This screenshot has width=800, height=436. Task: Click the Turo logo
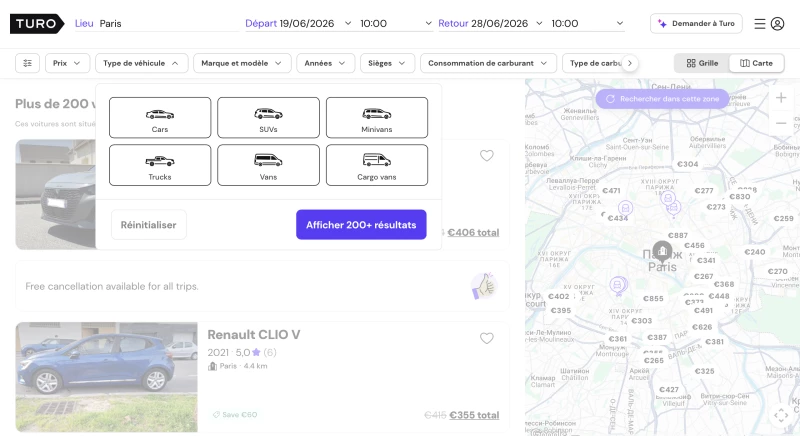[x=37, y=24]
